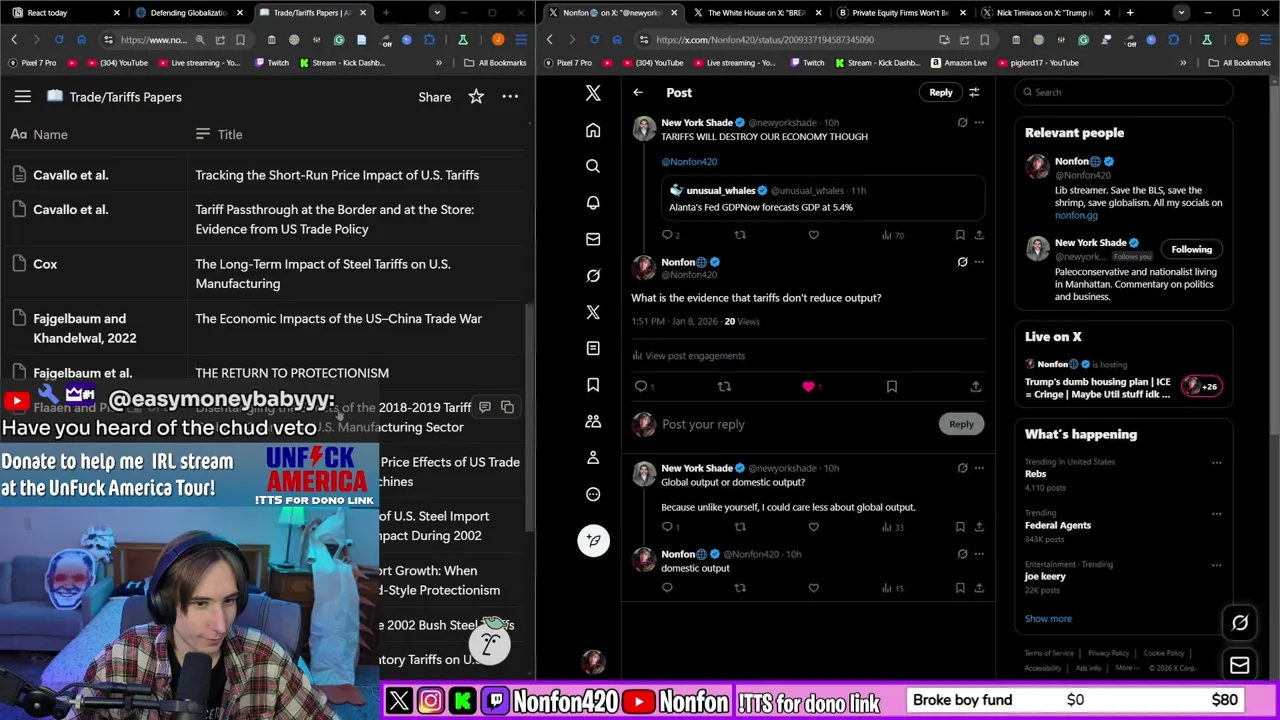Switch to the Private Equity Firms tab
This screenshot has width=1280, height=720.
(x=900, y=13)
